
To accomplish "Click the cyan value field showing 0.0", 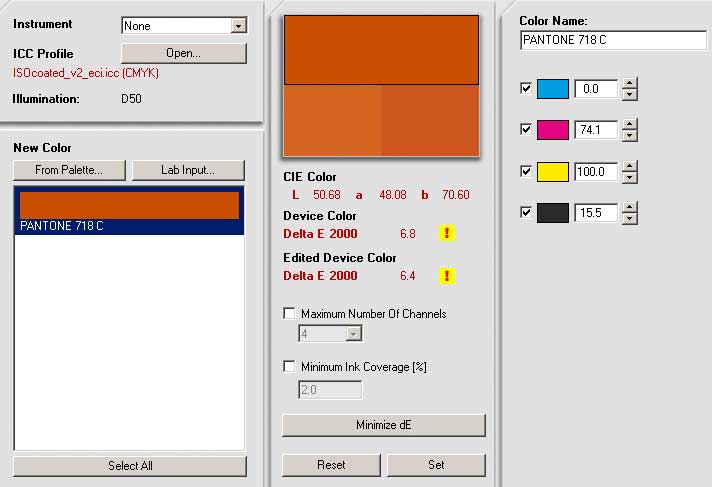I will coord(596,89).
